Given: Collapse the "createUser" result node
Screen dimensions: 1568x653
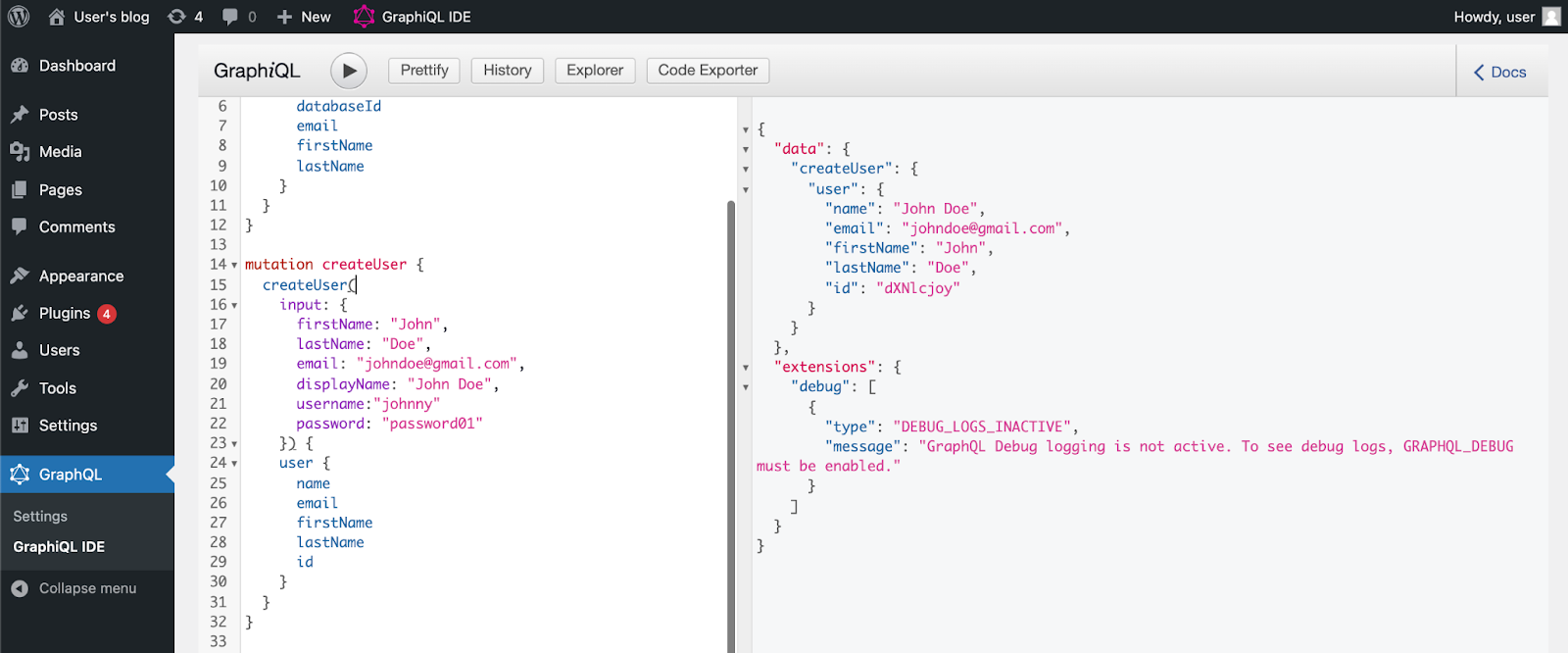Looking at the screenshot, I should pos(746,169).
